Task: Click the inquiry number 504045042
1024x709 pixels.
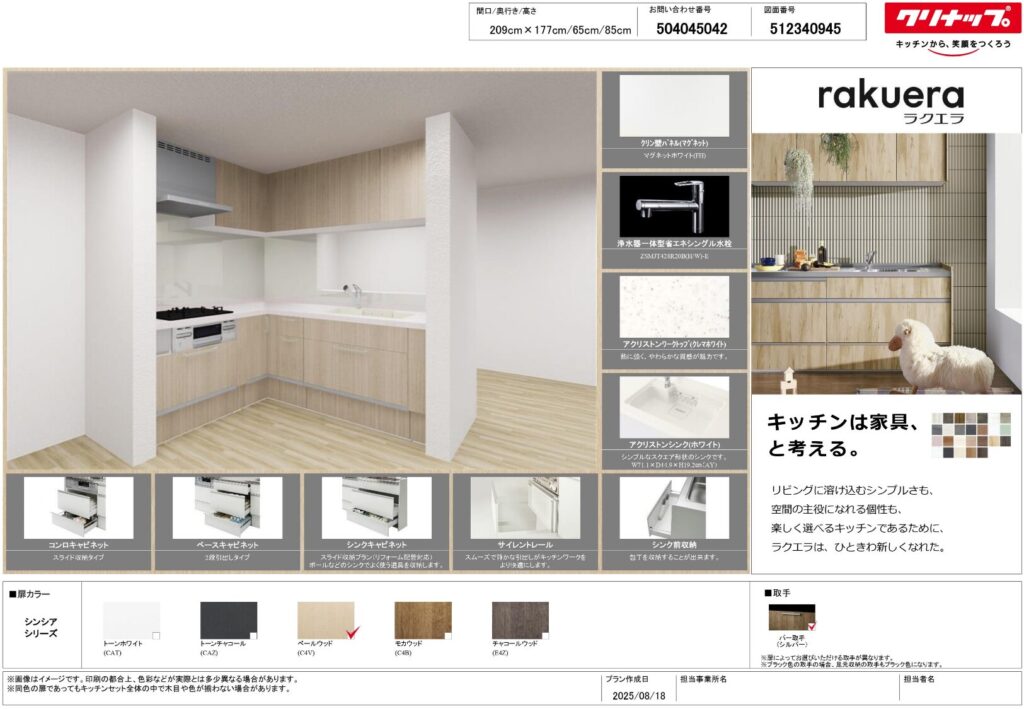Action: [692, 29]
